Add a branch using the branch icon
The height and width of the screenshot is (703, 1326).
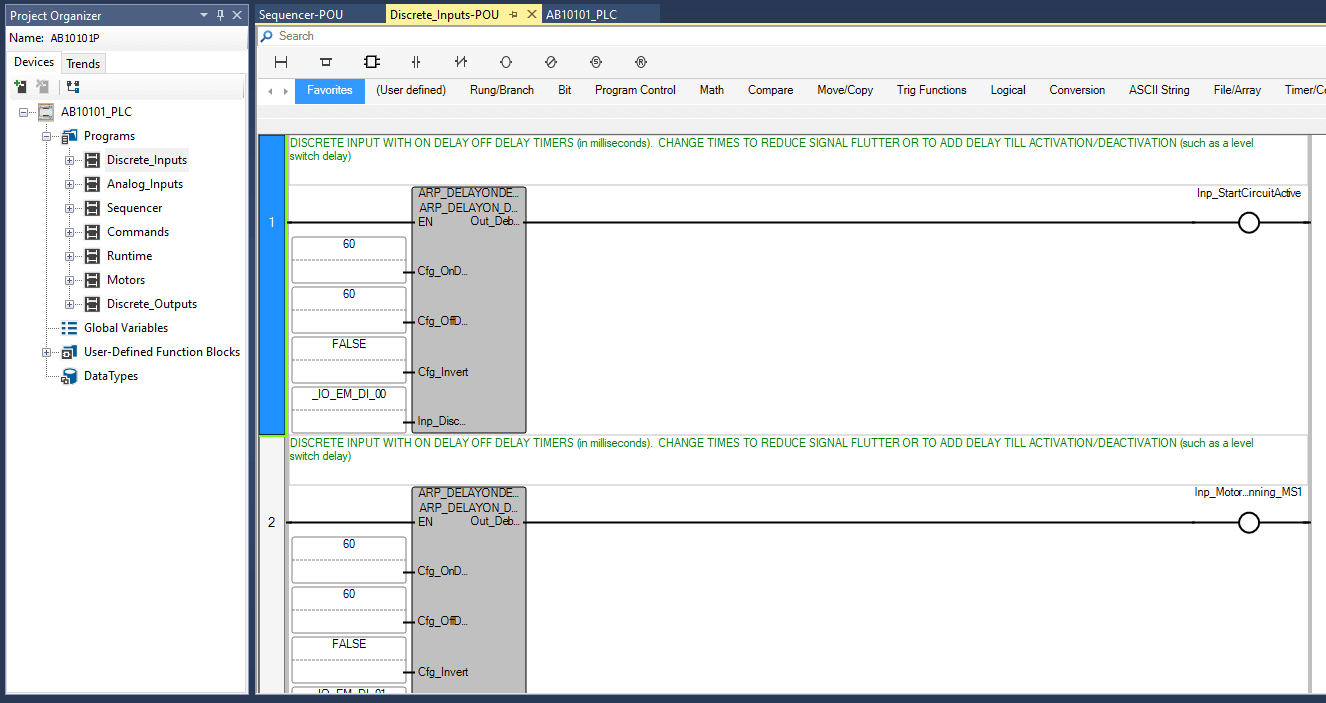click(x=325, y=62)
